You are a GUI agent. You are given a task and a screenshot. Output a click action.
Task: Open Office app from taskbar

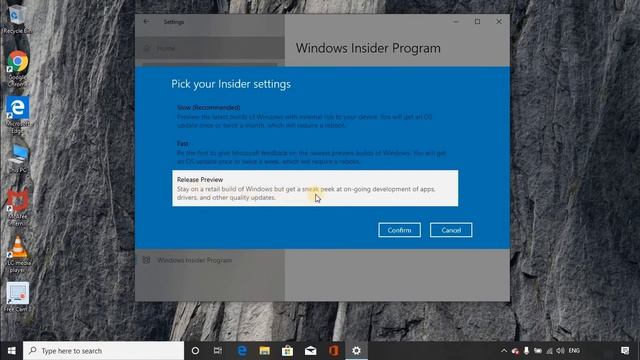333,351
